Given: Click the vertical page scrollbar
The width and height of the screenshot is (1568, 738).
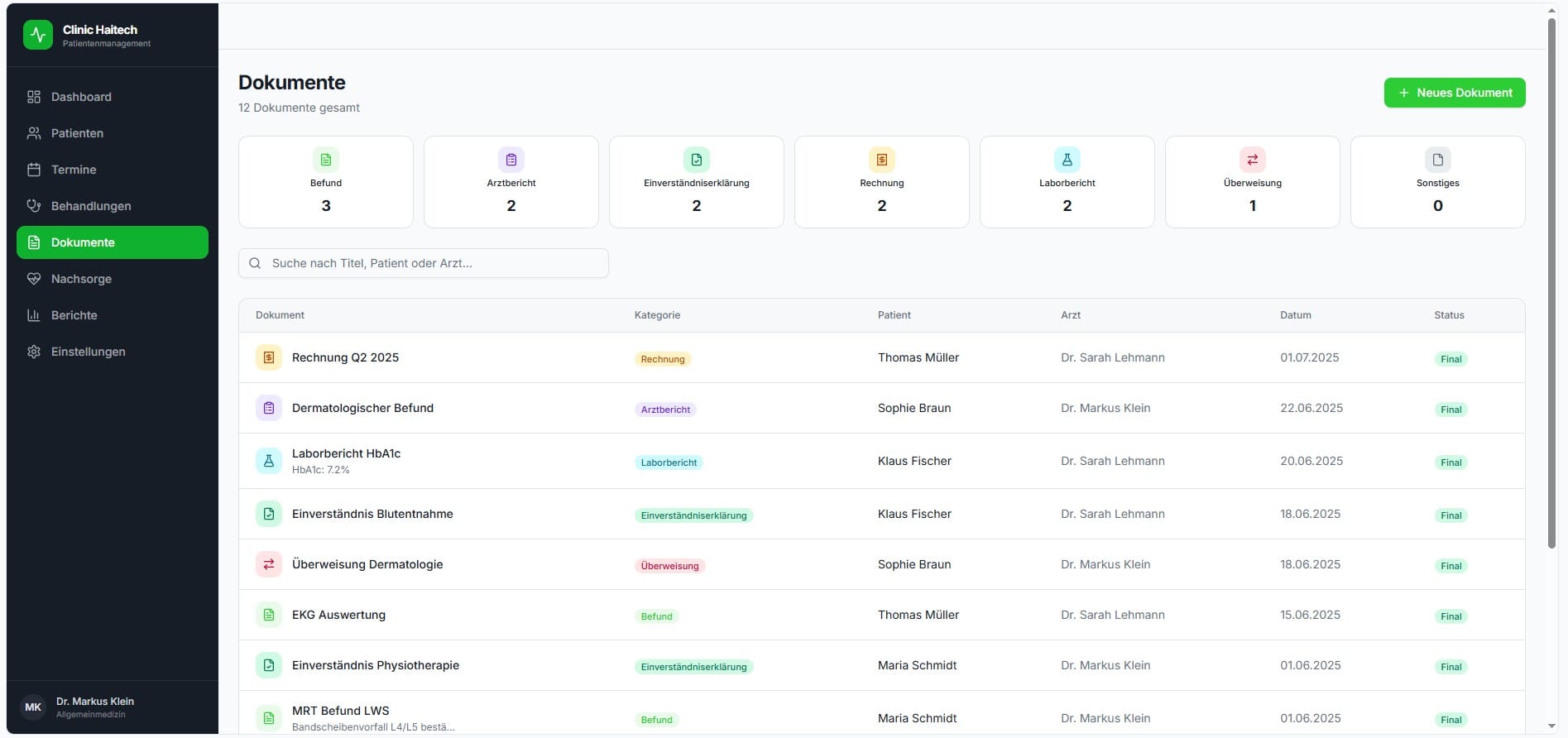Looking at the screenshot, I should (1552, 281).
